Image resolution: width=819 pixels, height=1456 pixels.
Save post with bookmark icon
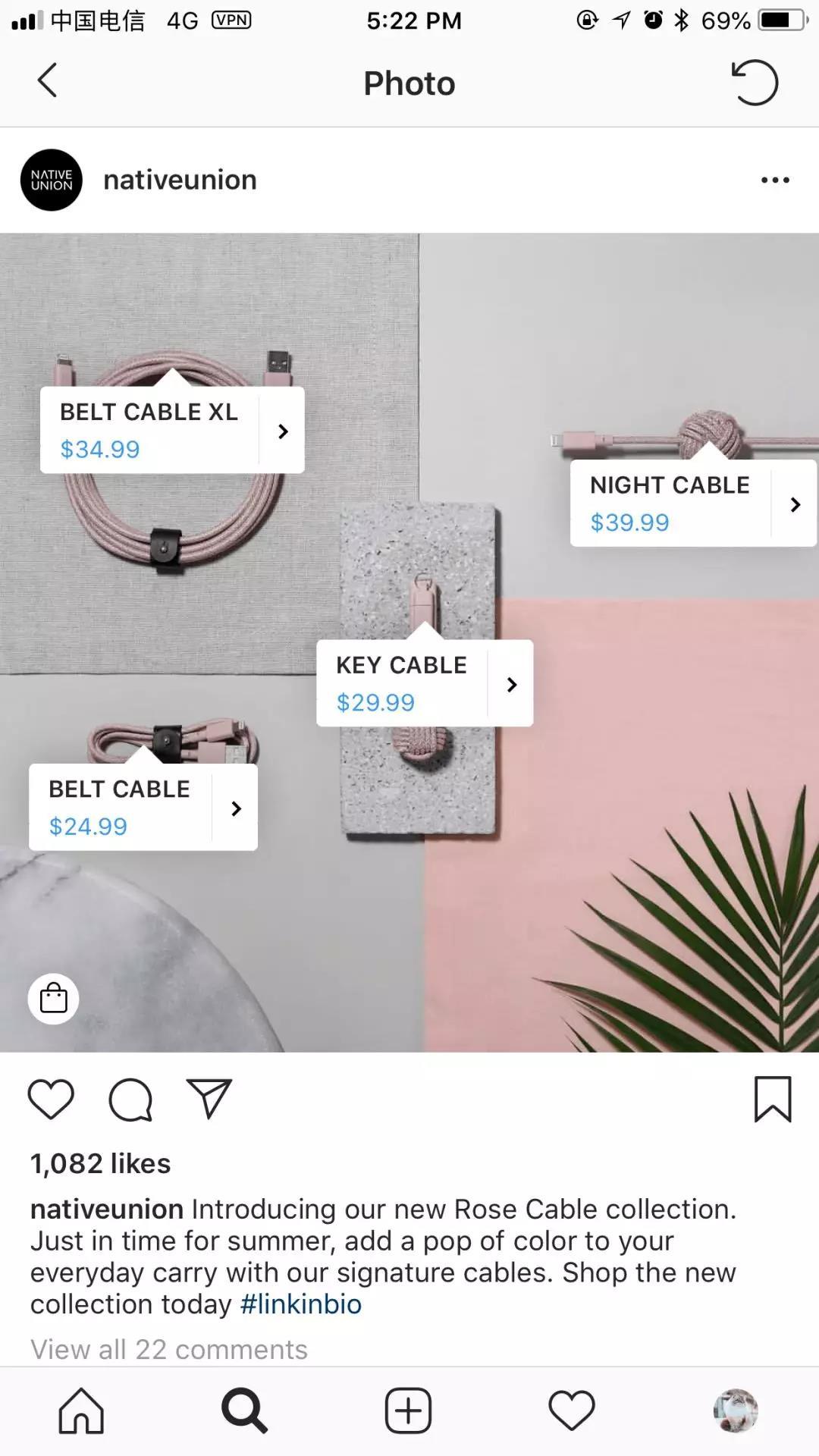(773, 1099)
